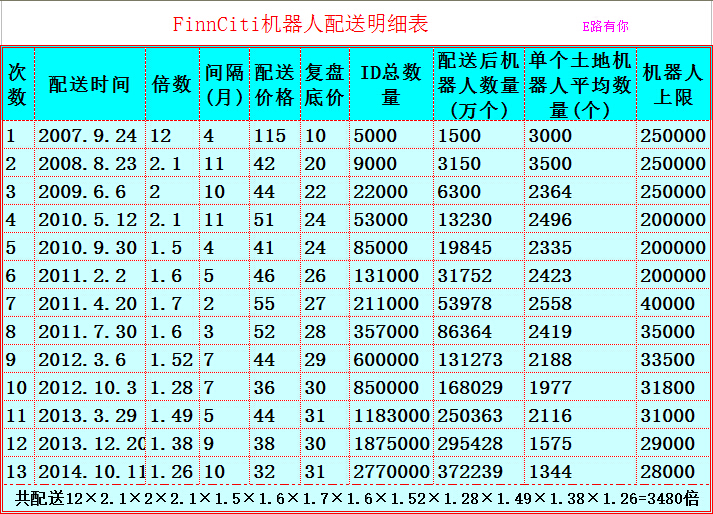Click the multiplier cell 1.52
Image resolution: width=713 pixels, height=514 pixels.
pos(172,359)
